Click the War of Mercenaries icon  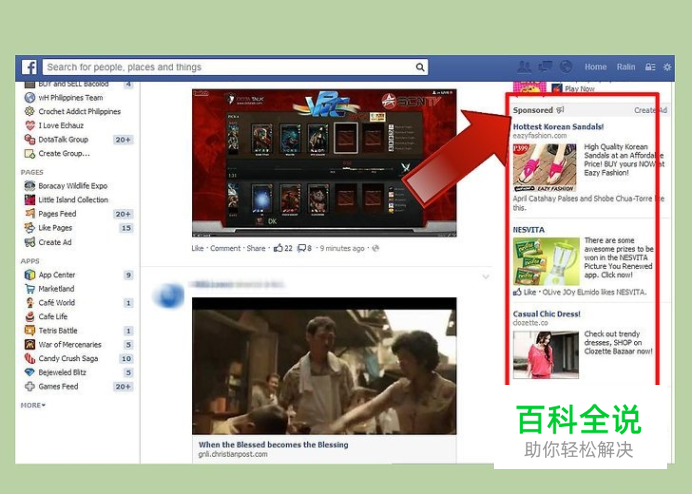click(x=30, y=344)
